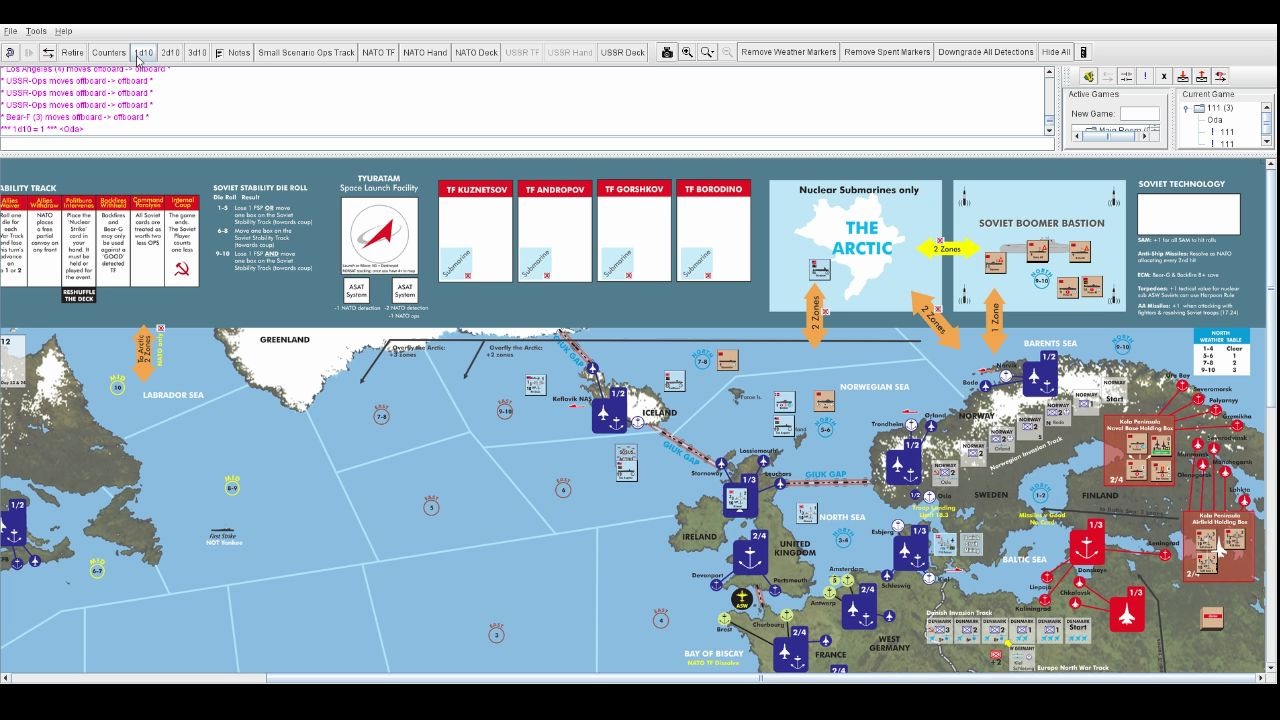The image size is (1280, 720).
Task: Open the zoom level dropdown magnifier
Action: point(707,52)
